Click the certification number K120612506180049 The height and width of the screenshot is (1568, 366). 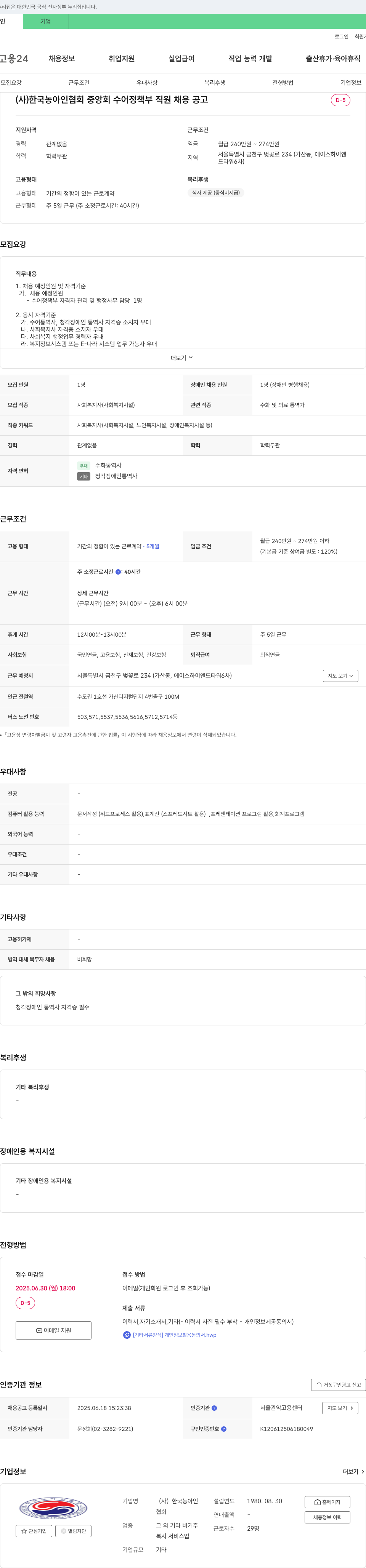pyautogui.click(x=286, y=1429)
